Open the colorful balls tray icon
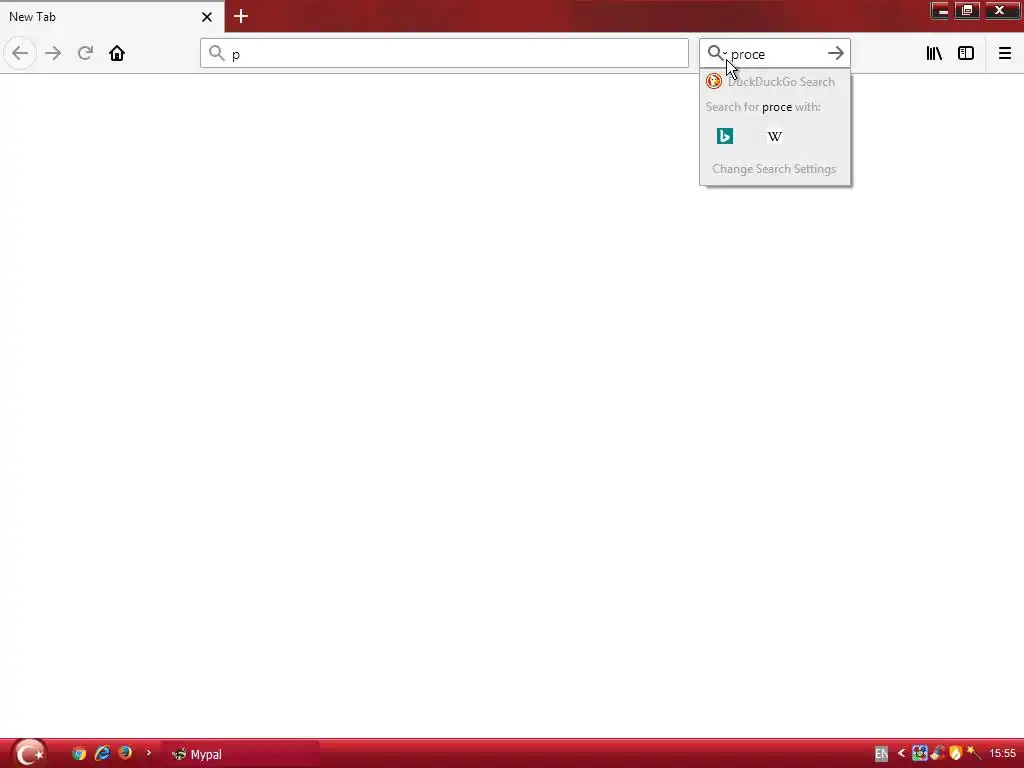The width and height of the screenshot is (1024, 768). pyautogui.click(x=920, y=754)
